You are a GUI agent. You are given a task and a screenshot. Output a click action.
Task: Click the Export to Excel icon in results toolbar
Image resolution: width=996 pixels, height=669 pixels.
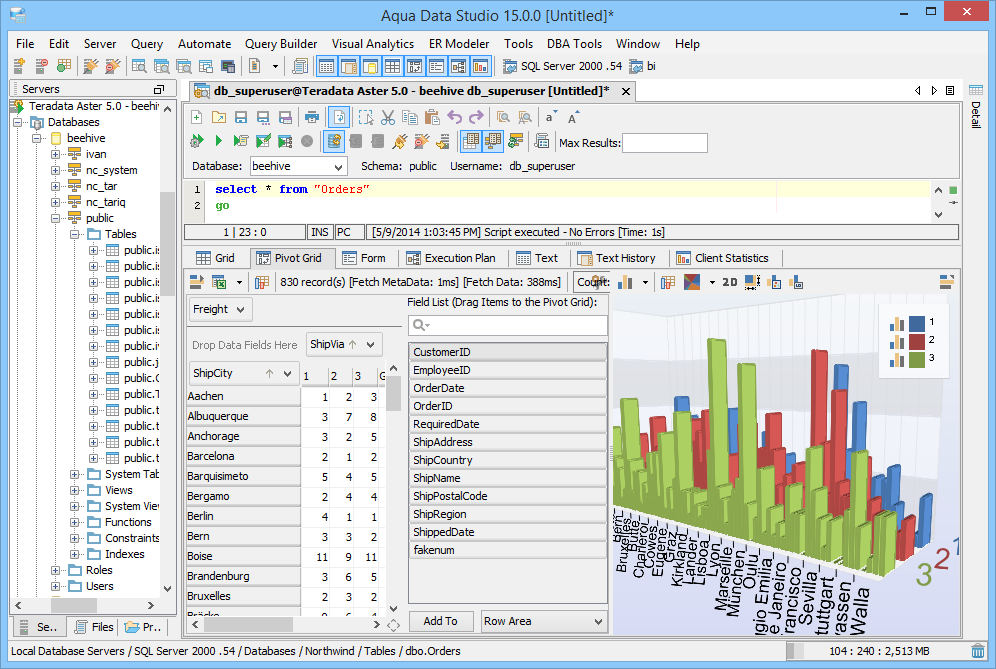[x=219, y=282]
